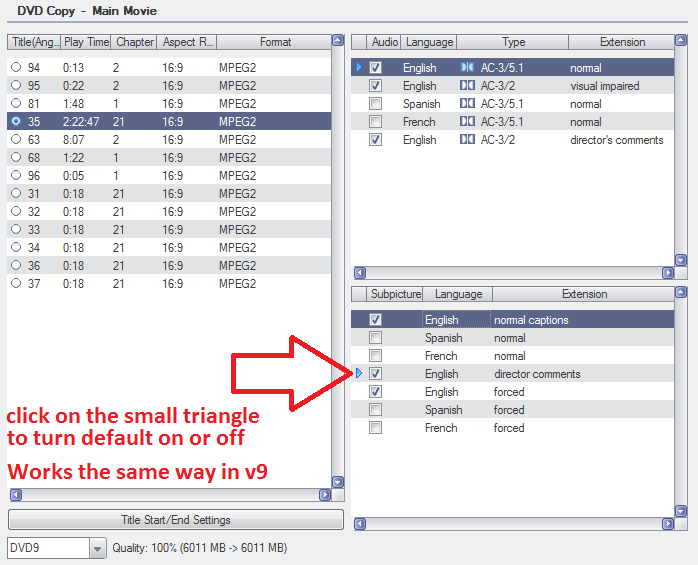
Task: Click the subpicture list scroll-right arrow
Action: (x=668, y=524)
